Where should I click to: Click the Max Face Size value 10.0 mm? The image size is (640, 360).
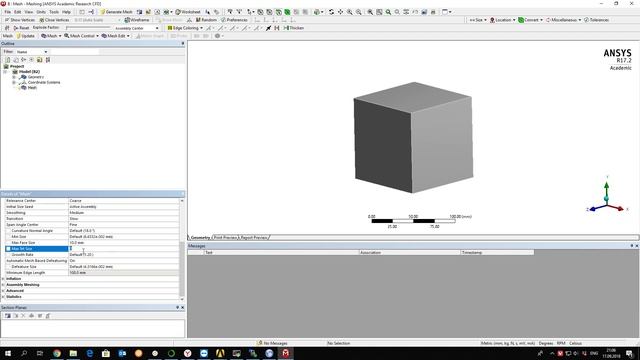[124, 242]
